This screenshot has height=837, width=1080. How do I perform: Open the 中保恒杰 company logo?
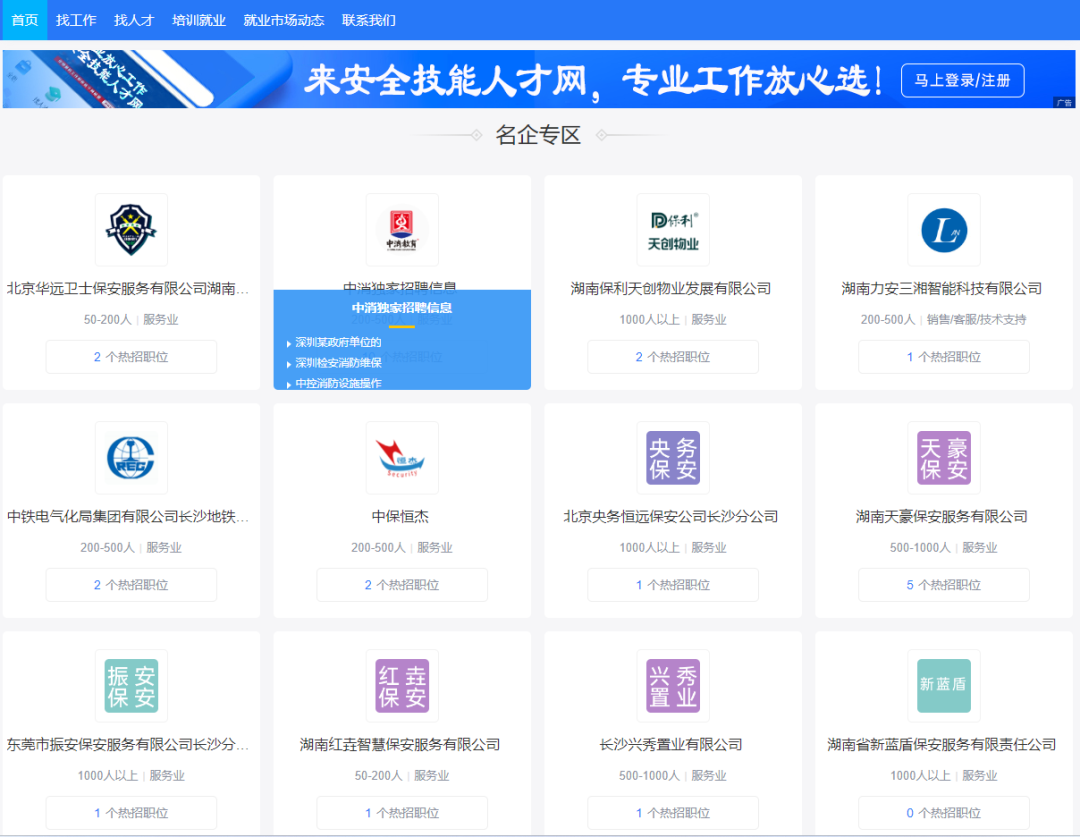point(402,458)
